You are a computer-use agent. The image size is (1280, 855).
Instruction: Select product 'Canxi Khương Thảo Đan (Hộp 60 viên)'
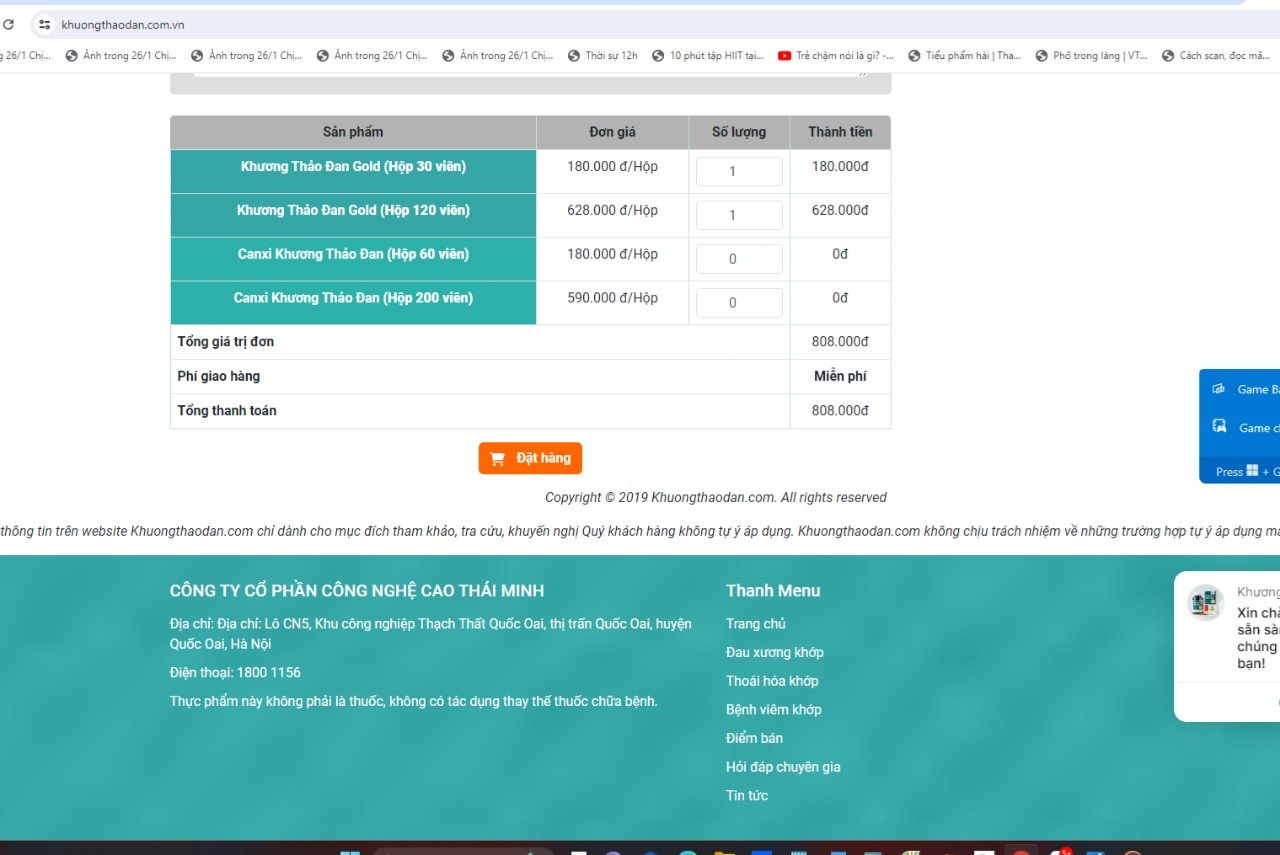pyautogui.click(x=353, y=254)
